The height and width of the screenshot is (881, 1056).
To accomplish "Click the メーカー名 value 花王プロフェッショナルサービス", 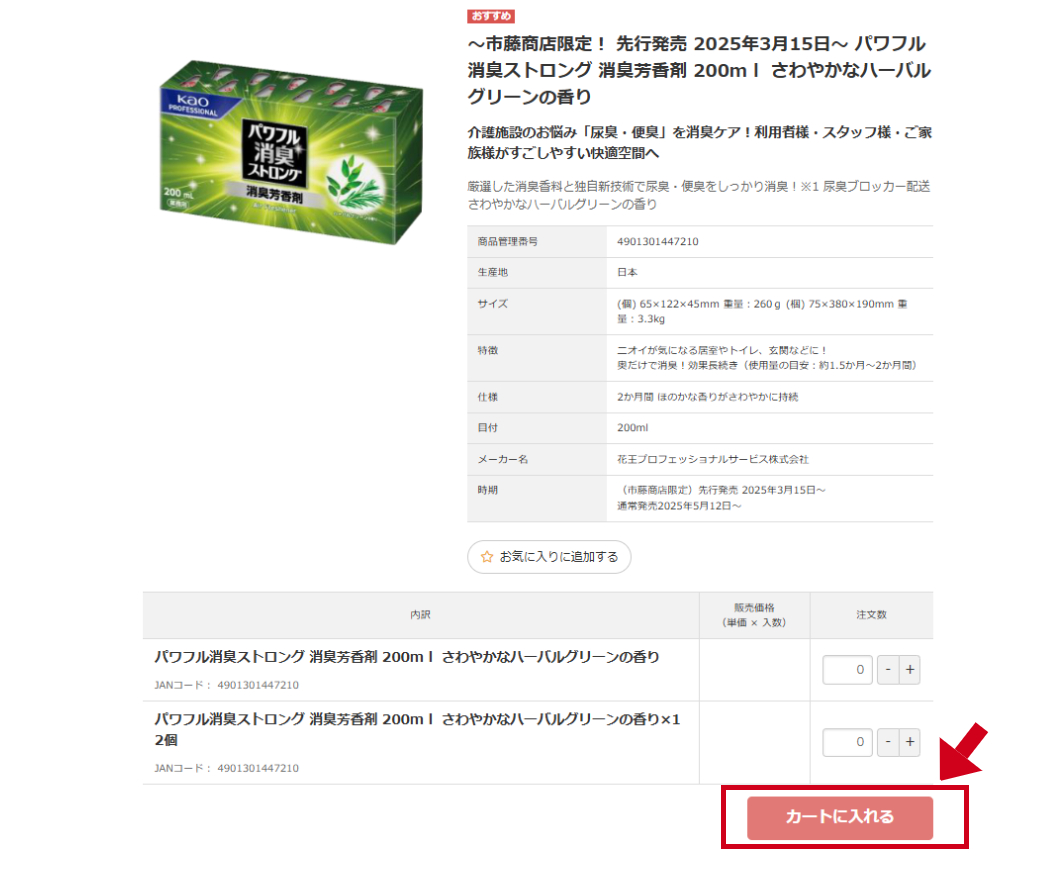I will [x=713, y=459].
